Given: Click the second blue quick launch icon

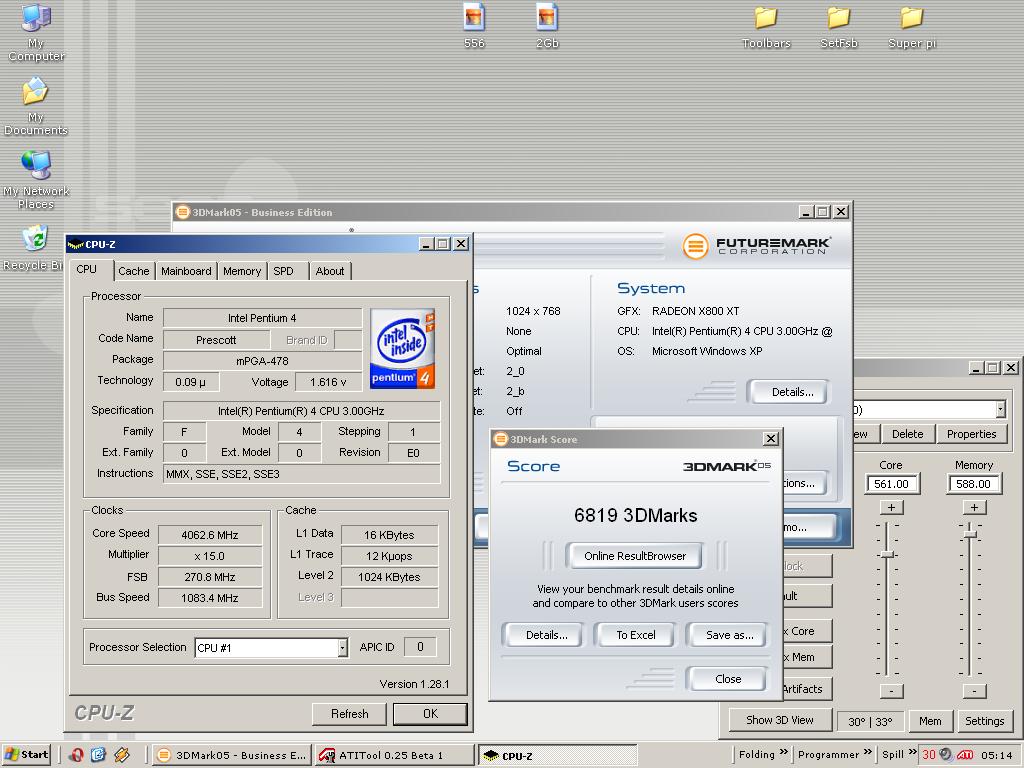Looking at the screenshot, I should 98,755.
